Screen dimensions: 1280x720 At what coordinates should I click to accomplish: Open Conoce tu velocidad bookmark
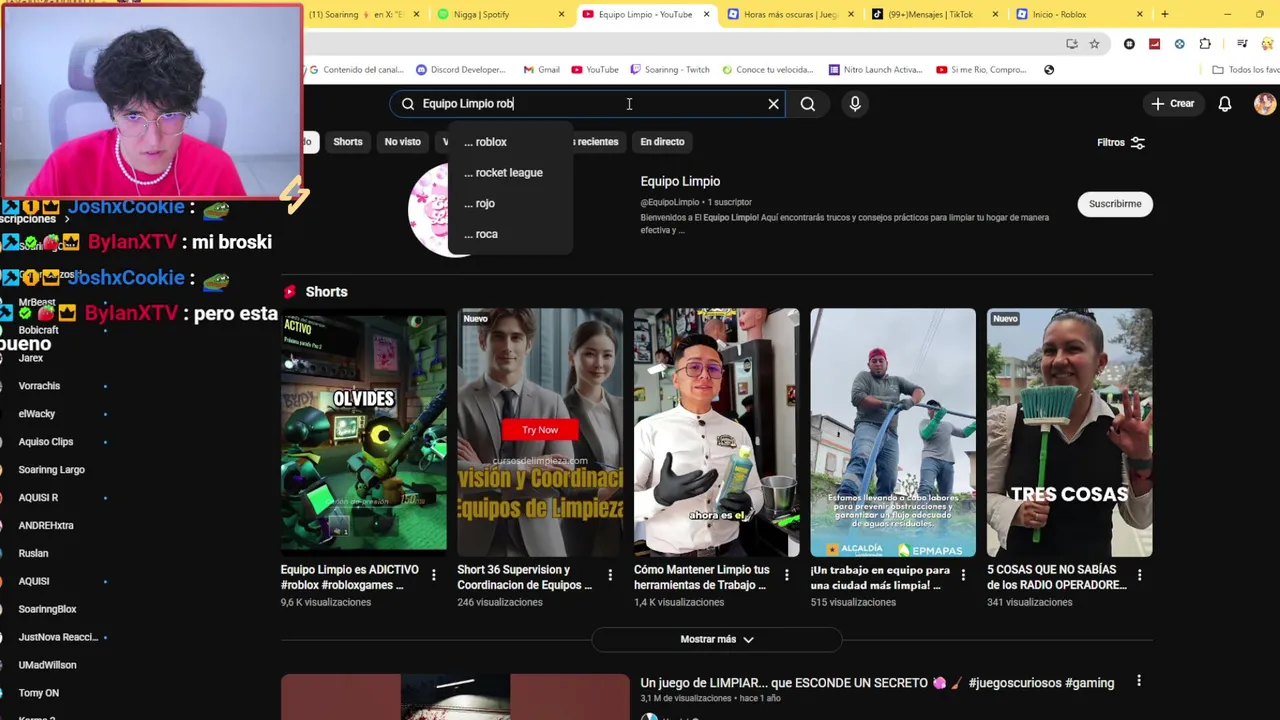click(x=766, y=70)
